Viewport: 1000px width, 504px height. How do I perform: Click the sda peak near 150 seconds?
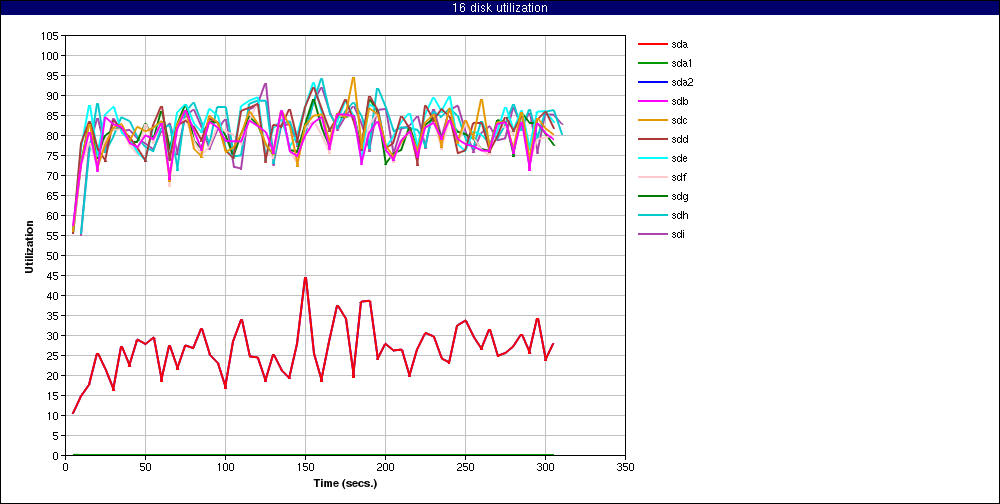[x=305, y=278]
